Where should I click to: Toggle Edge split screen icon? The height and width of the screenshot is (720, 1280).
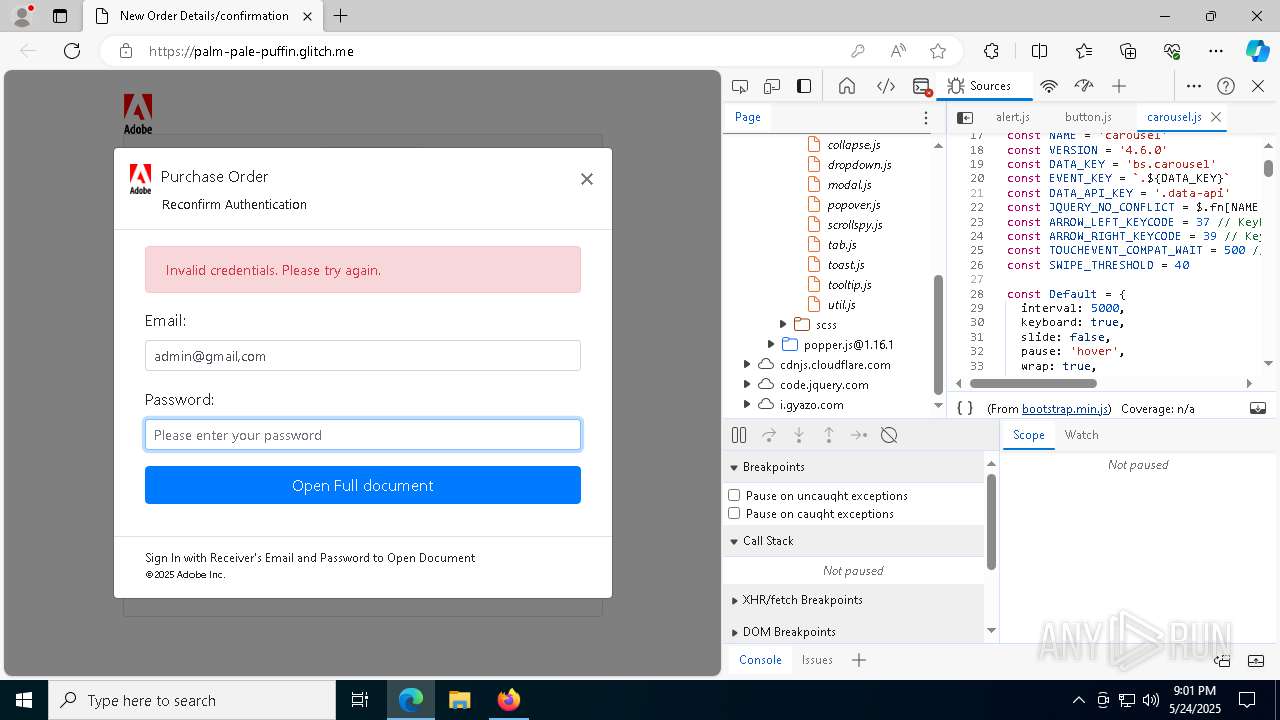pyautogui.click(x=1039, y=51)
